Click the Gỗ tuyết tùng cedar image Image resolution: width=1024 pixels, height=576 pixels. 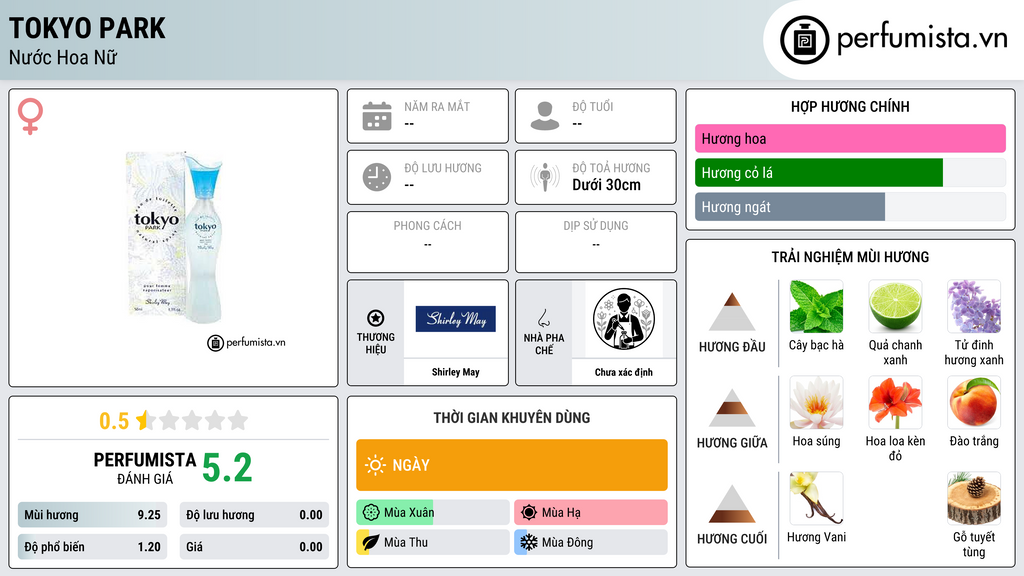974,498
